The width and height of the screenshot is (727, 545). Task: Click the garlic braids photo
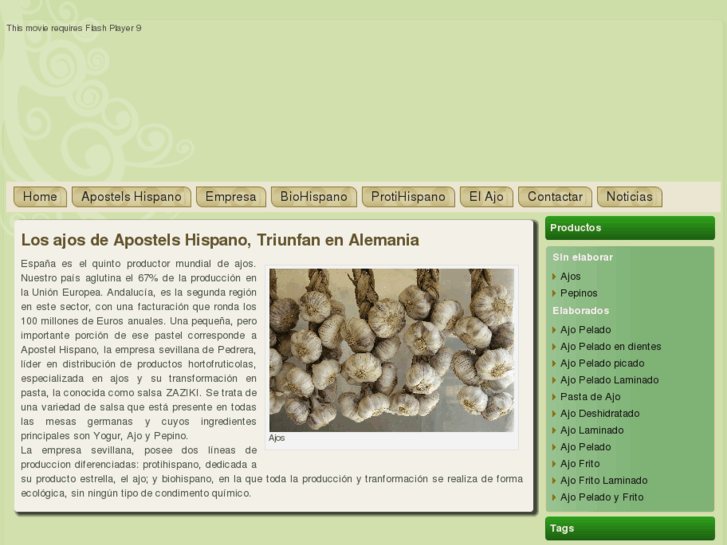coord(391,350)
